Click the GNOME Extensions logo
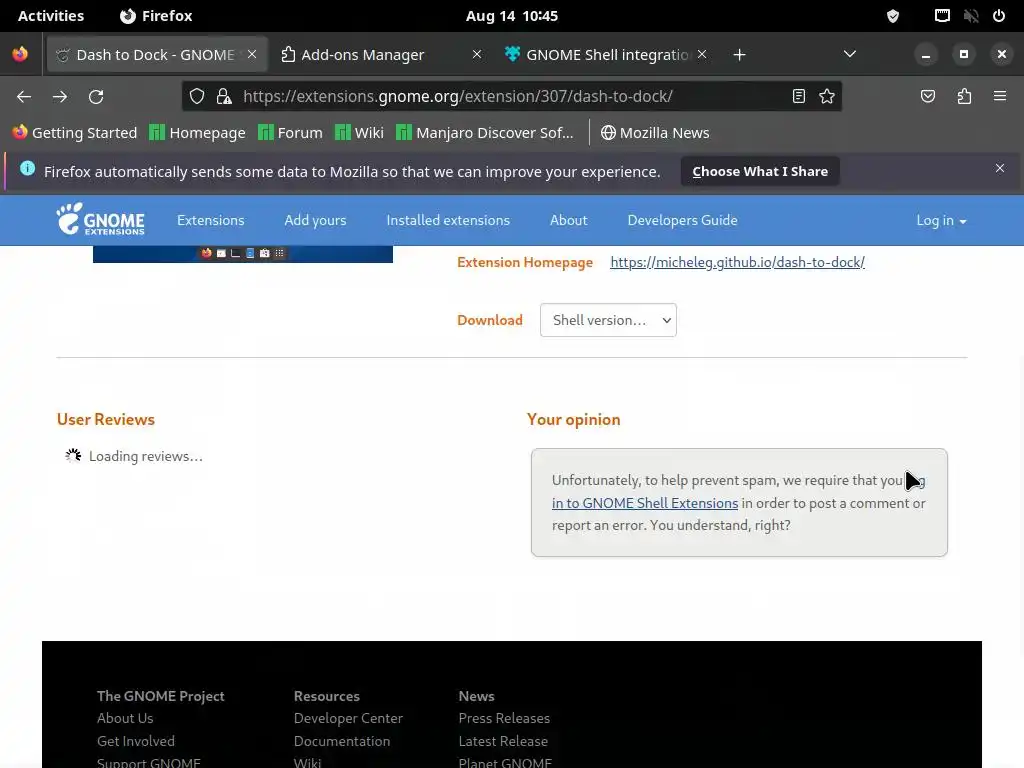 pyautogui.click(x=101, y=219)
